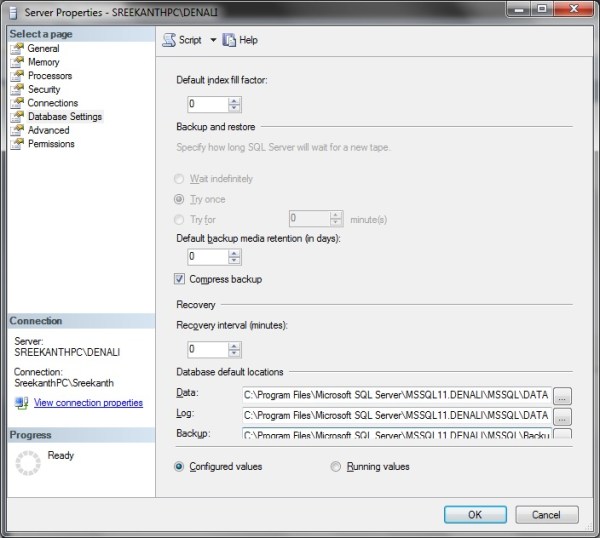Image resolution: width=600 pixels, height=538 pixels.
Task: Click the Help toolbar icon
Action: click(229, 40)
